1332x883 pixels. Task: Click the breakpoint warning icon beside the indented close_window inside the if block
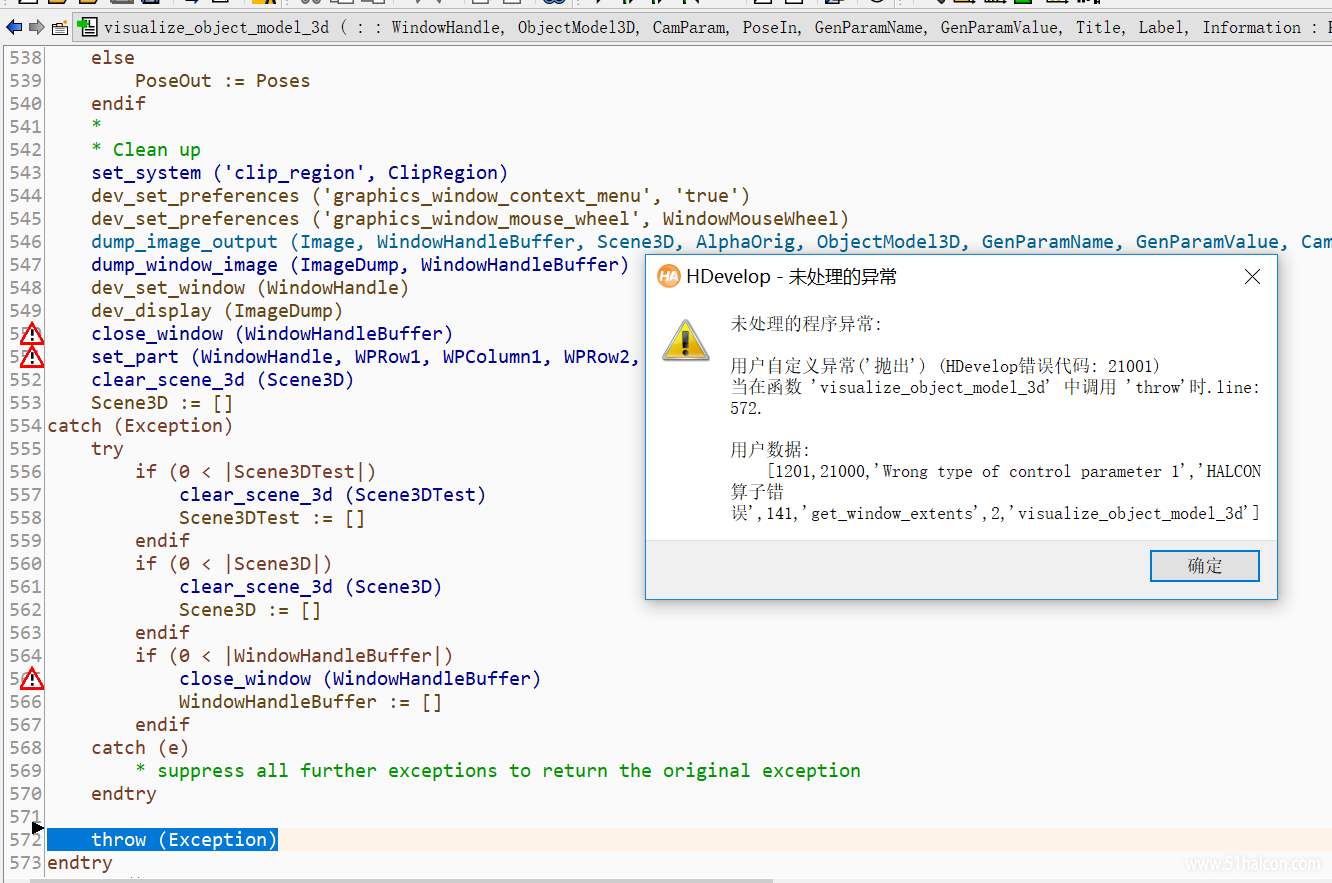pos(32,679)
